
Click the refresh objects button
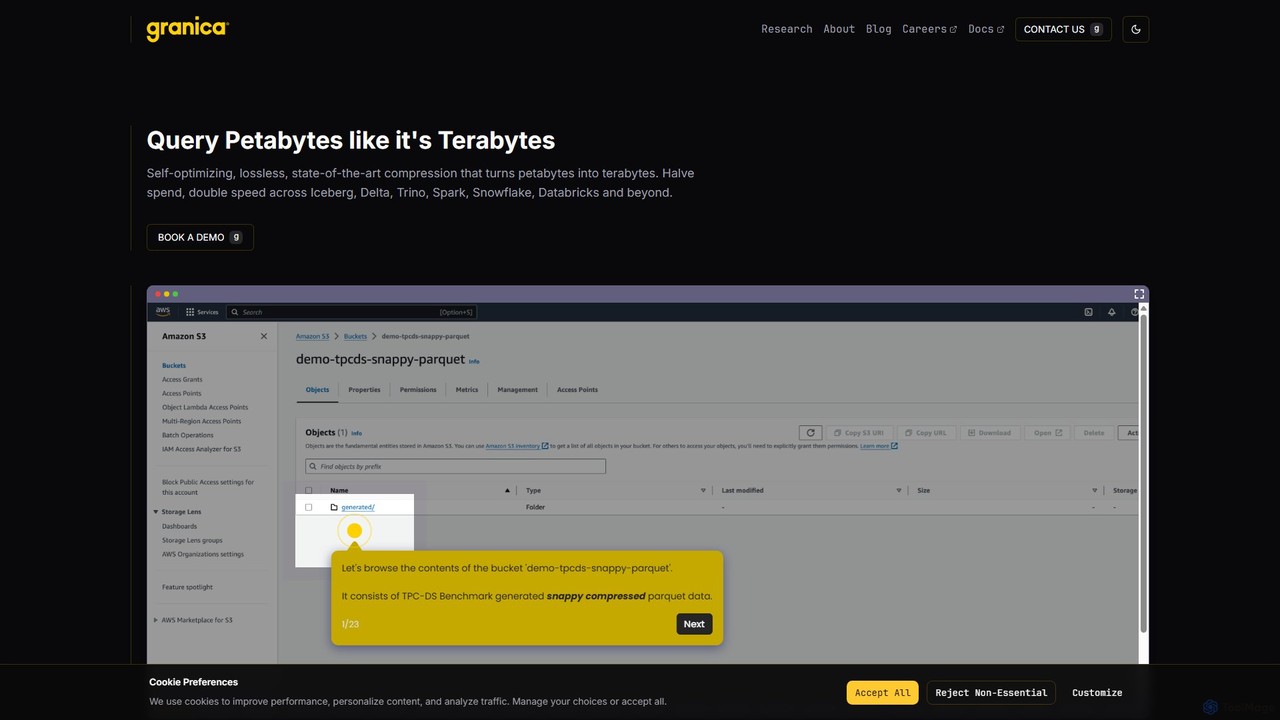click(x=811, y=433)
